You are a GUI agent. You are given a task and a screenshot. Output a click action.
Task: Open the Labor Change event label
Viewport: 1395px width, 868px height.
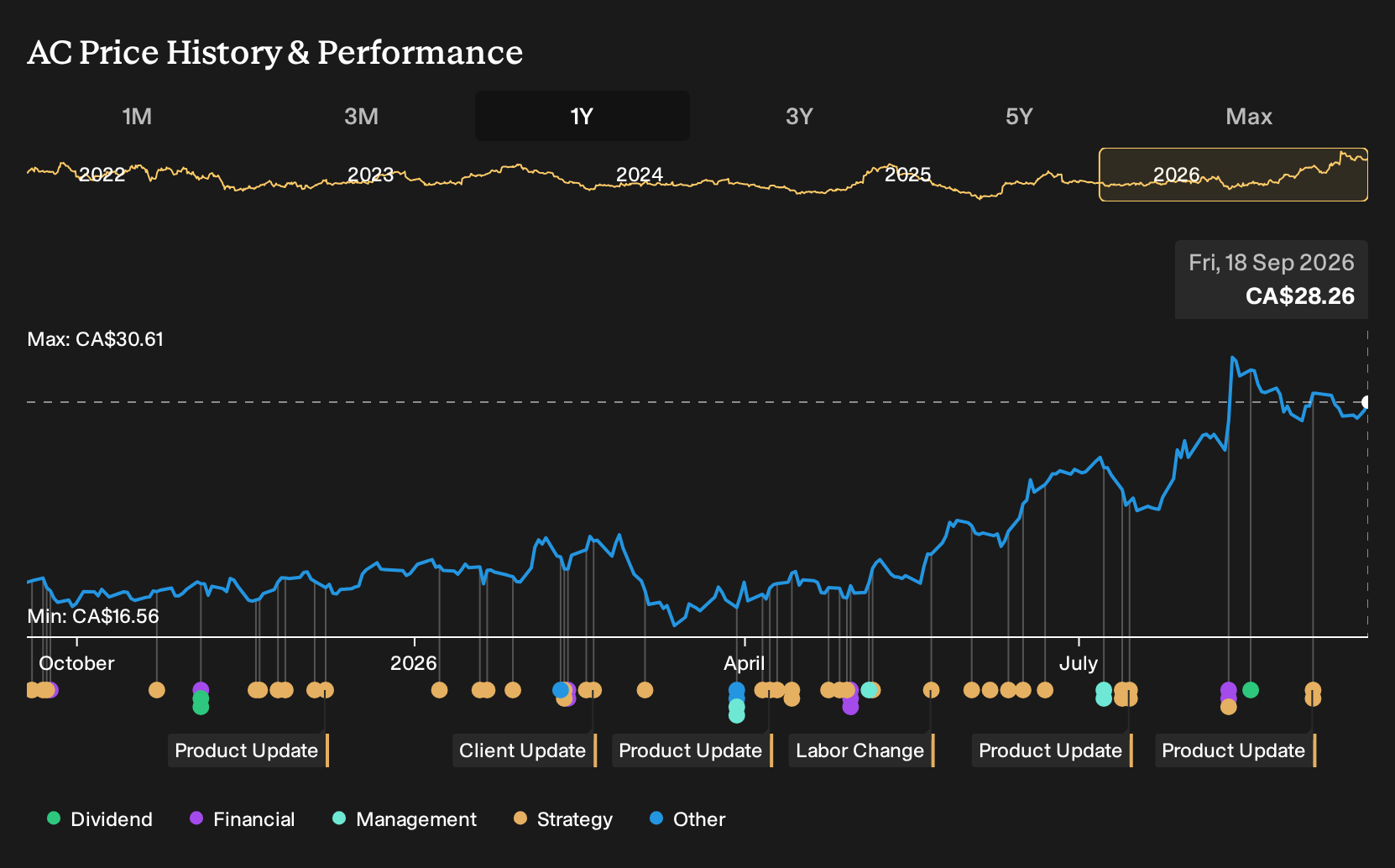coord(861,750)
